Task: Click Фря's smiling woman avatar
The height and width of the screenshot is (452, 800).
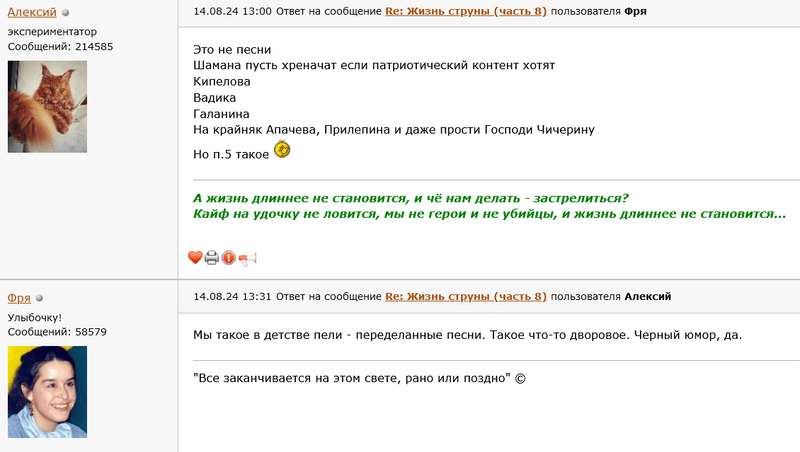Action: [x=47, y=392]
